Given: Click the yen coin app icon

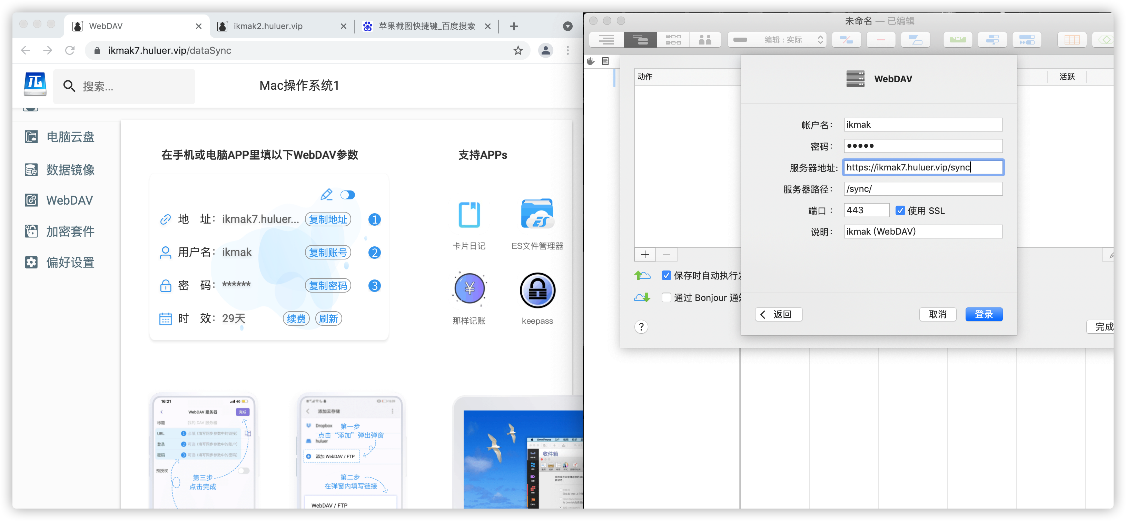Looking at the screenshot, I should (x=469, y=290).
